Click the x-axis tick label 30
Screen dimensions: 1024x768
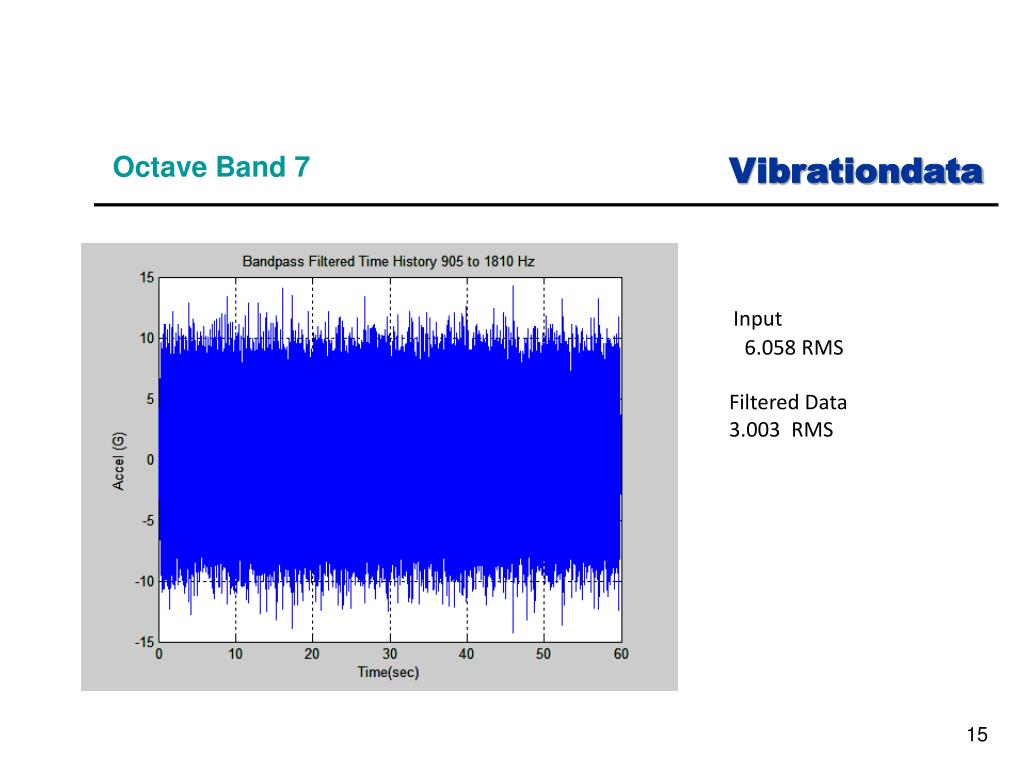[x=390, y=654]
